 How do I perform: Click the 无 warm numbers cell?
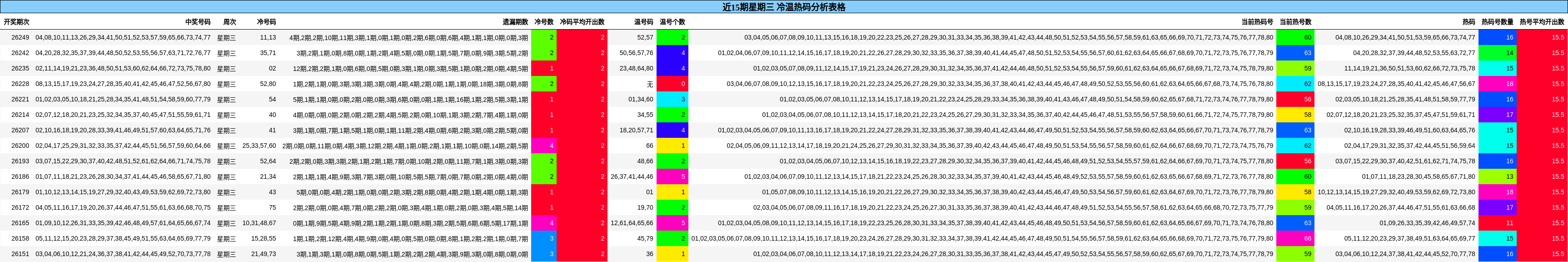click(x=649, y=84)
